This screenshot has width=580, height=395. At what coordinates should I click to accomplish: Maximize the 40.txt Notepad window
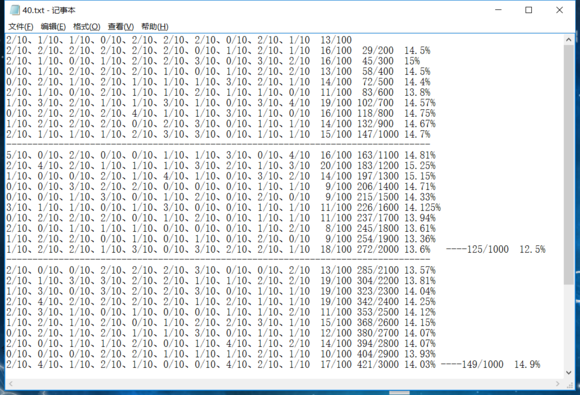pyautogui.click(x=529, y=10)
